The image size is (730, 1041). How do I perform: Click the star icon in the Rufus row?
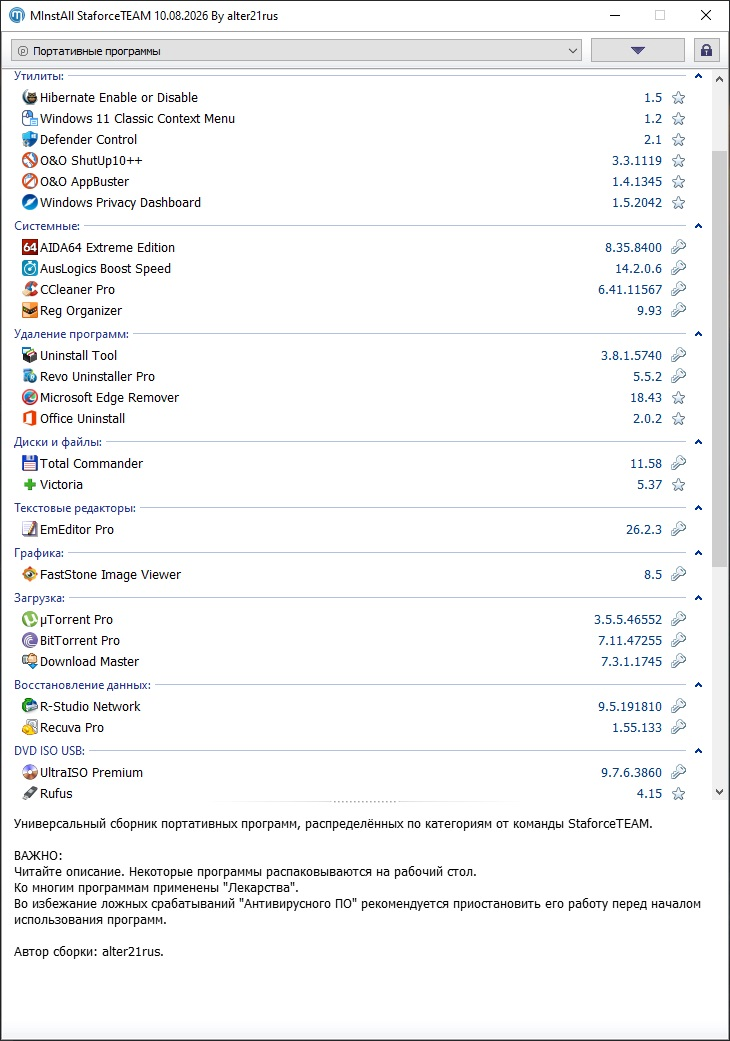point(678,793)
